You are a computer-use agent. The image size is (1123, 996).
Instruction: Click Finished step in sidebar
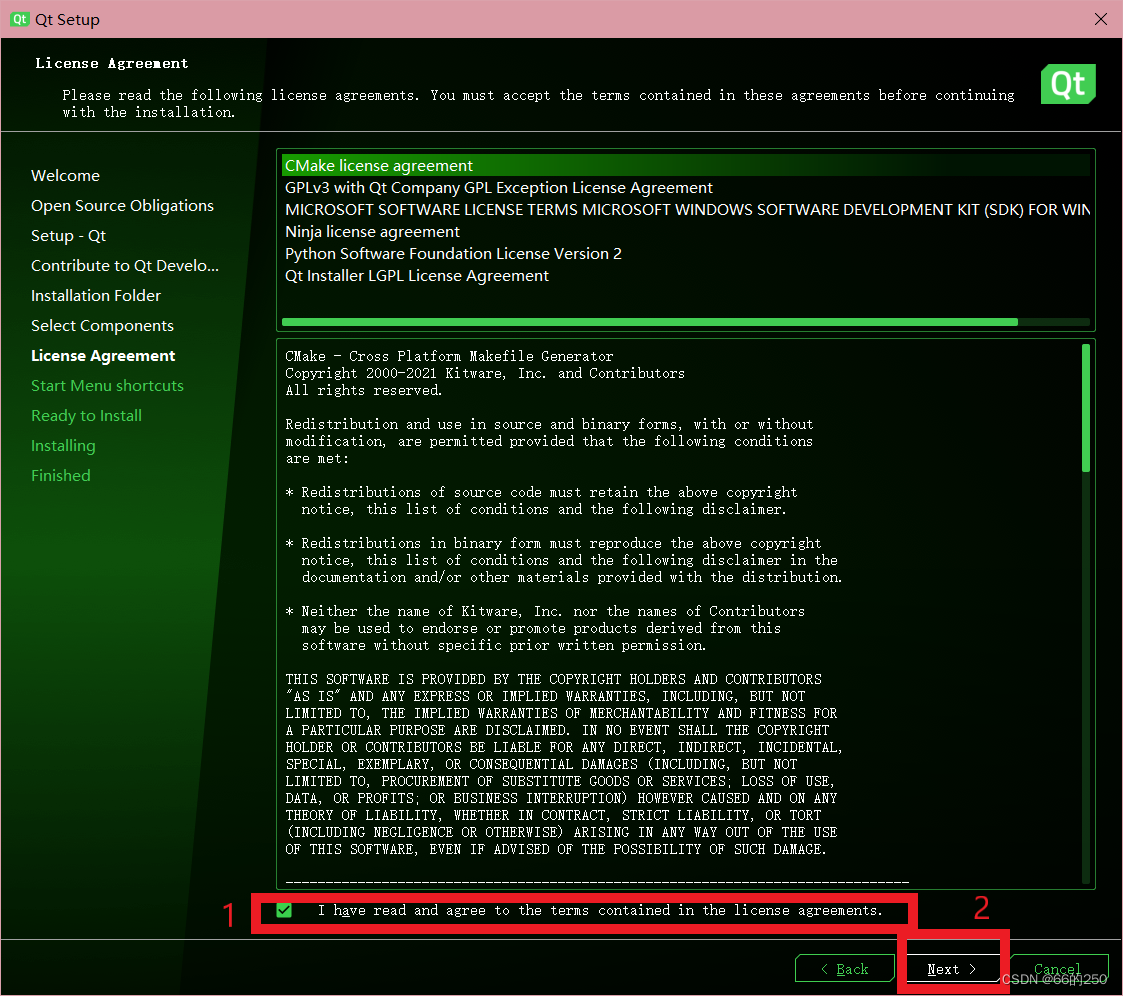pos(61,475)
